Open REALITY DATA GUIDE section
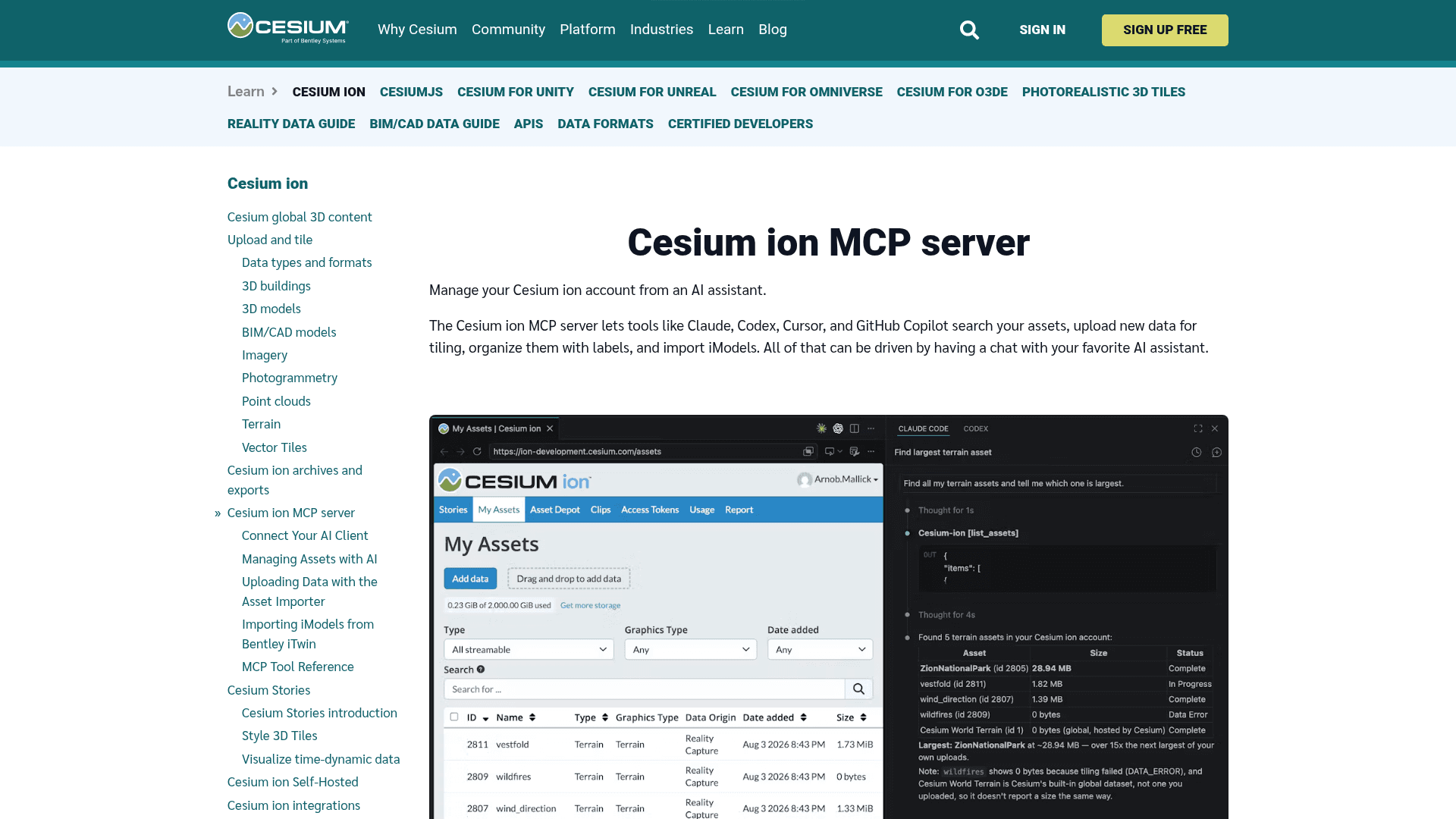Screen dimensions: 1456x819 tap(291, 124)
